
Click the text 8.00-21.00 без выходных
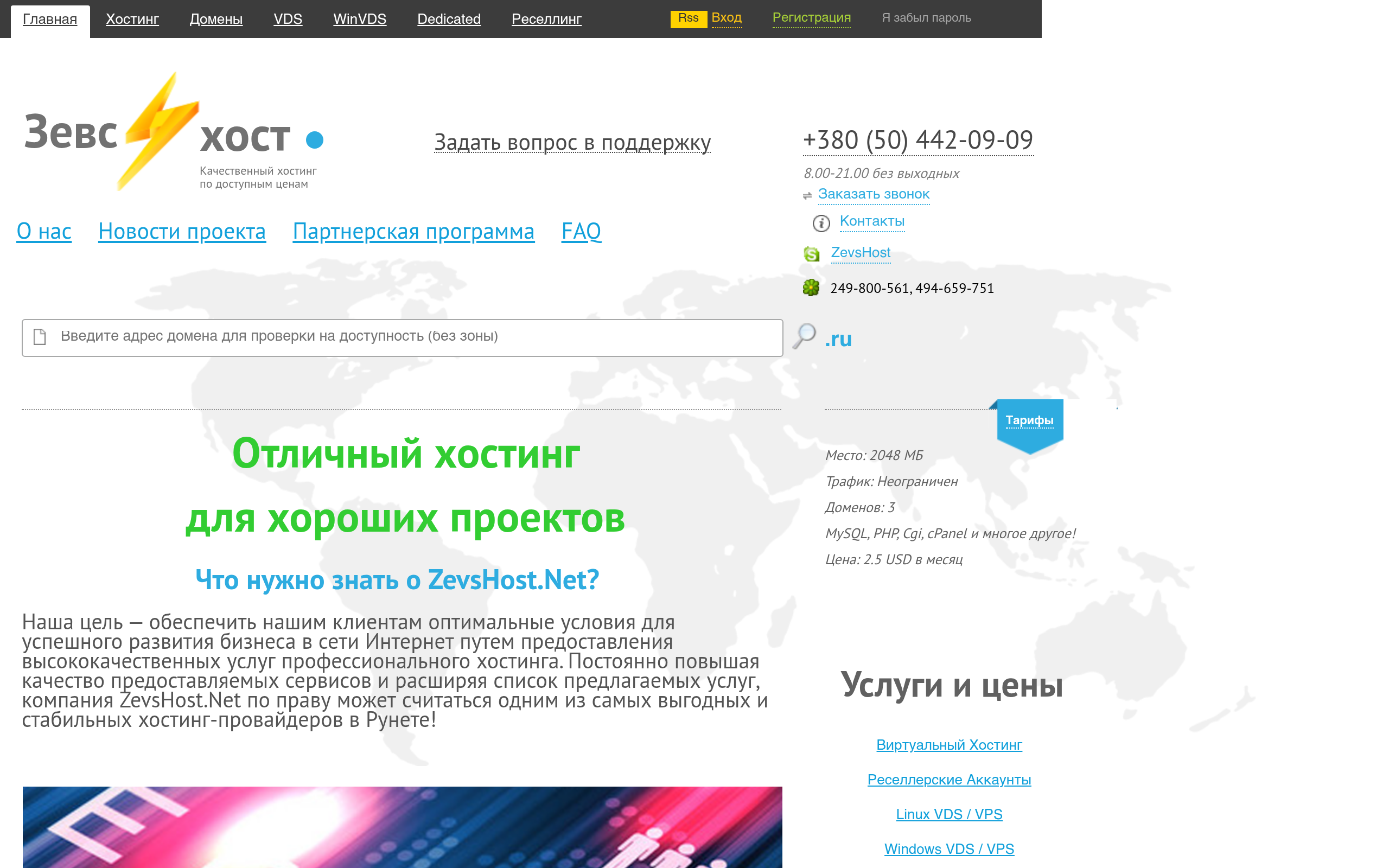click(881, 174)
